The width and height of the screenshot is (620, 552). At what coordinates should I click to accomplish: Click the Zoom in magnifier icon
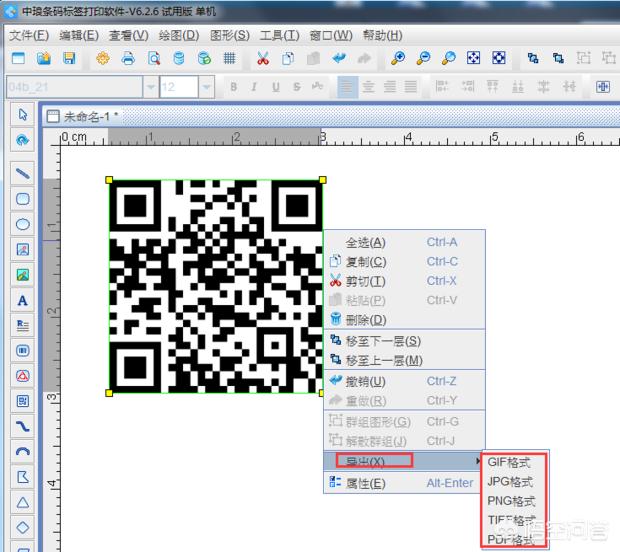coord(398,59)
